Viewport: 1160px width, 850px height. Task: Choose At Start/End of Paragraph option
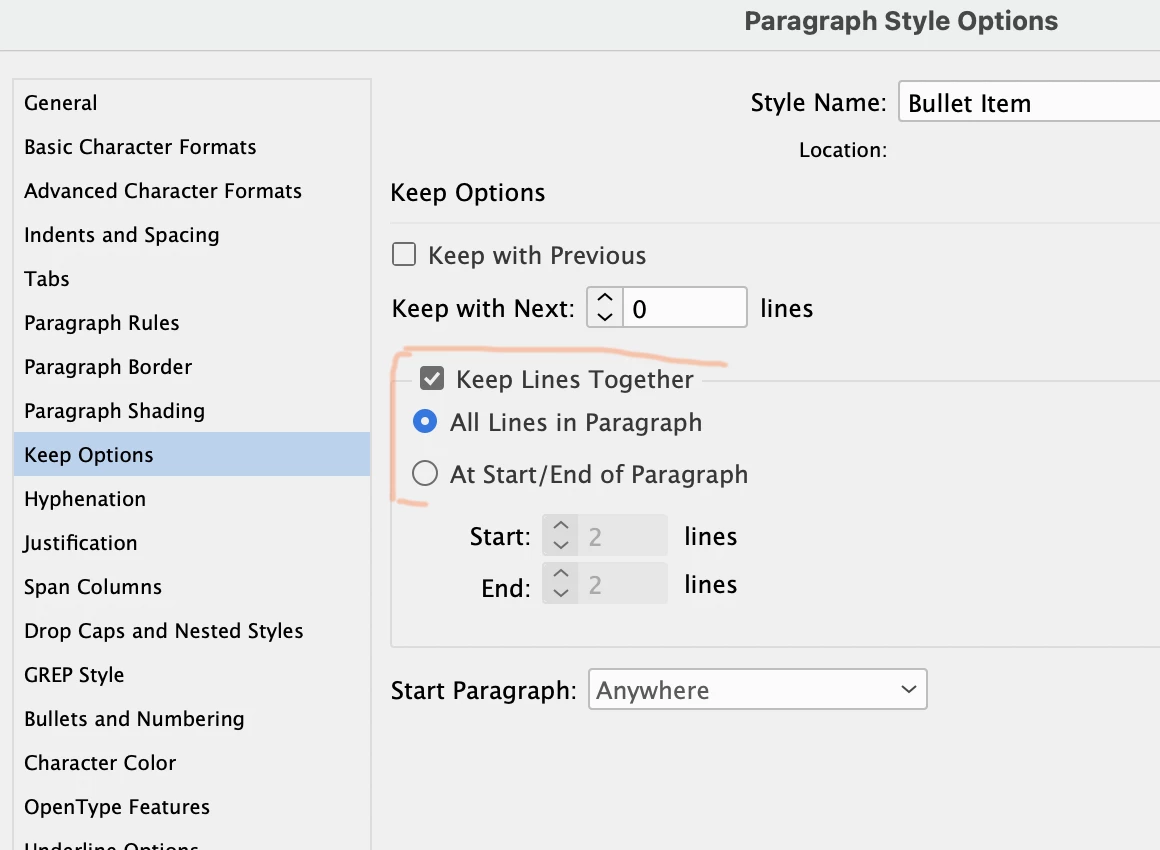click(425, 474)
